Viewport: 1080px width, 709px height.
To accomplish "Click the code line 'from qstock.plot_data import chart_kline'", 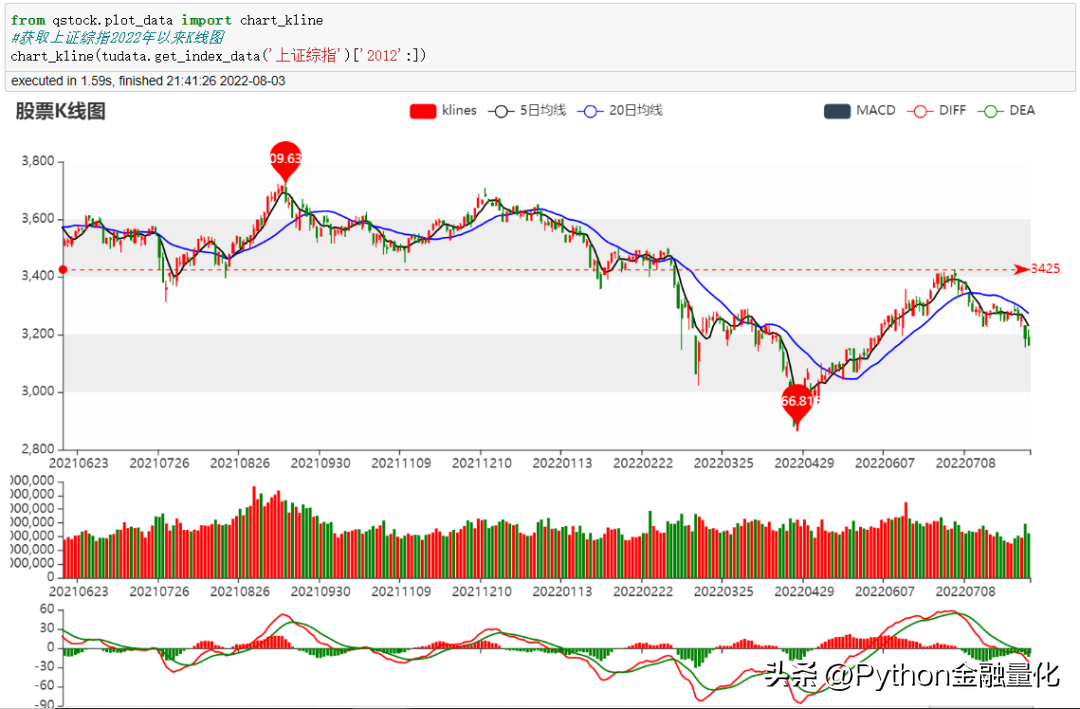I will coord(167,20).
